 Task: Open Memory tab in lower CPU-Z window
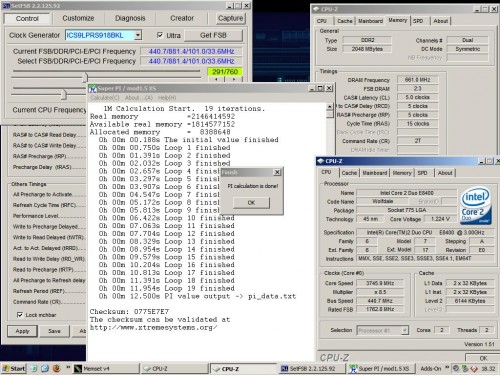[402, 173]
